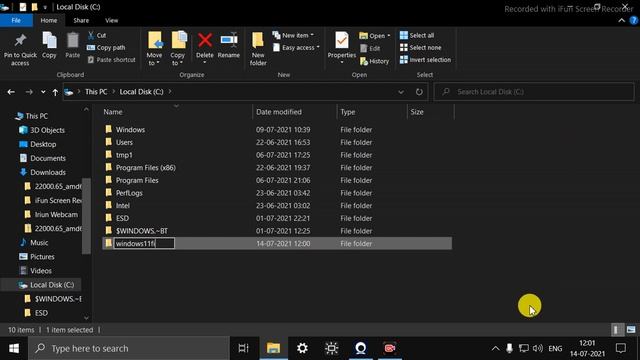Screen dimensions: 640x360
Task: Click the Open button in ribbon
Action: coord(374,36)
